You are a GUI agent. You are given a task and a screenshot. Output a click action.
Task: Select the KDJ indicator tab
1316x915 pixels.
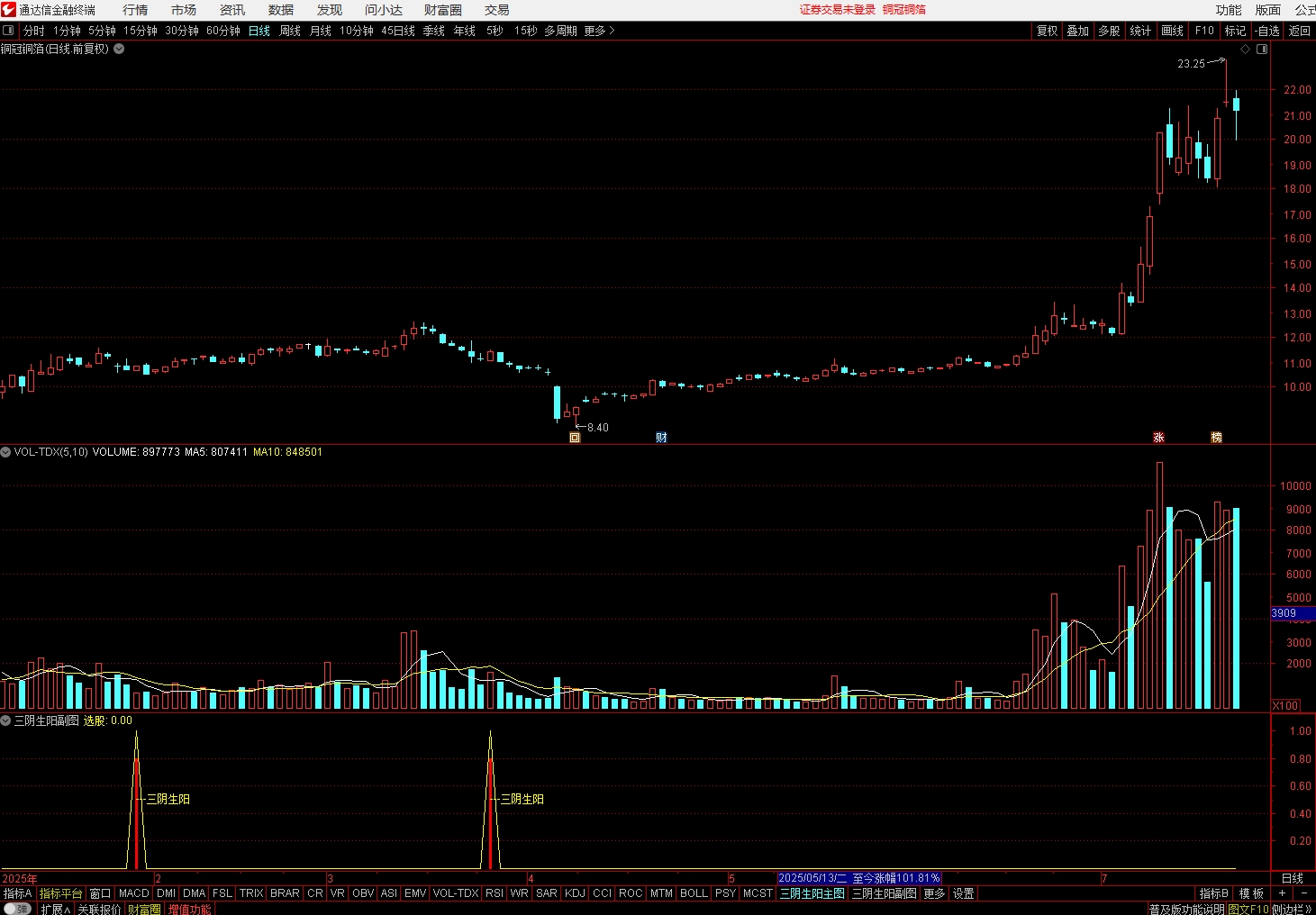click(575, 893)
